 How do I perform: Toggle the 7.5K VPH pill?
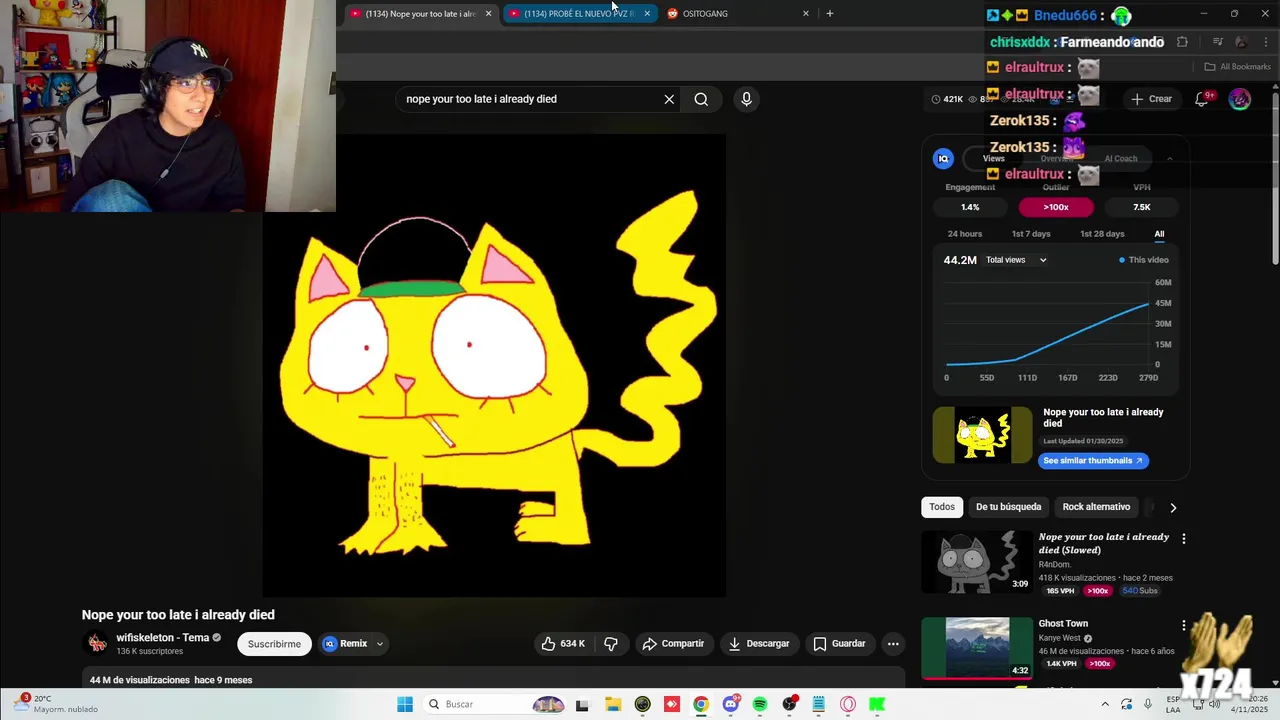point(1141,207)
